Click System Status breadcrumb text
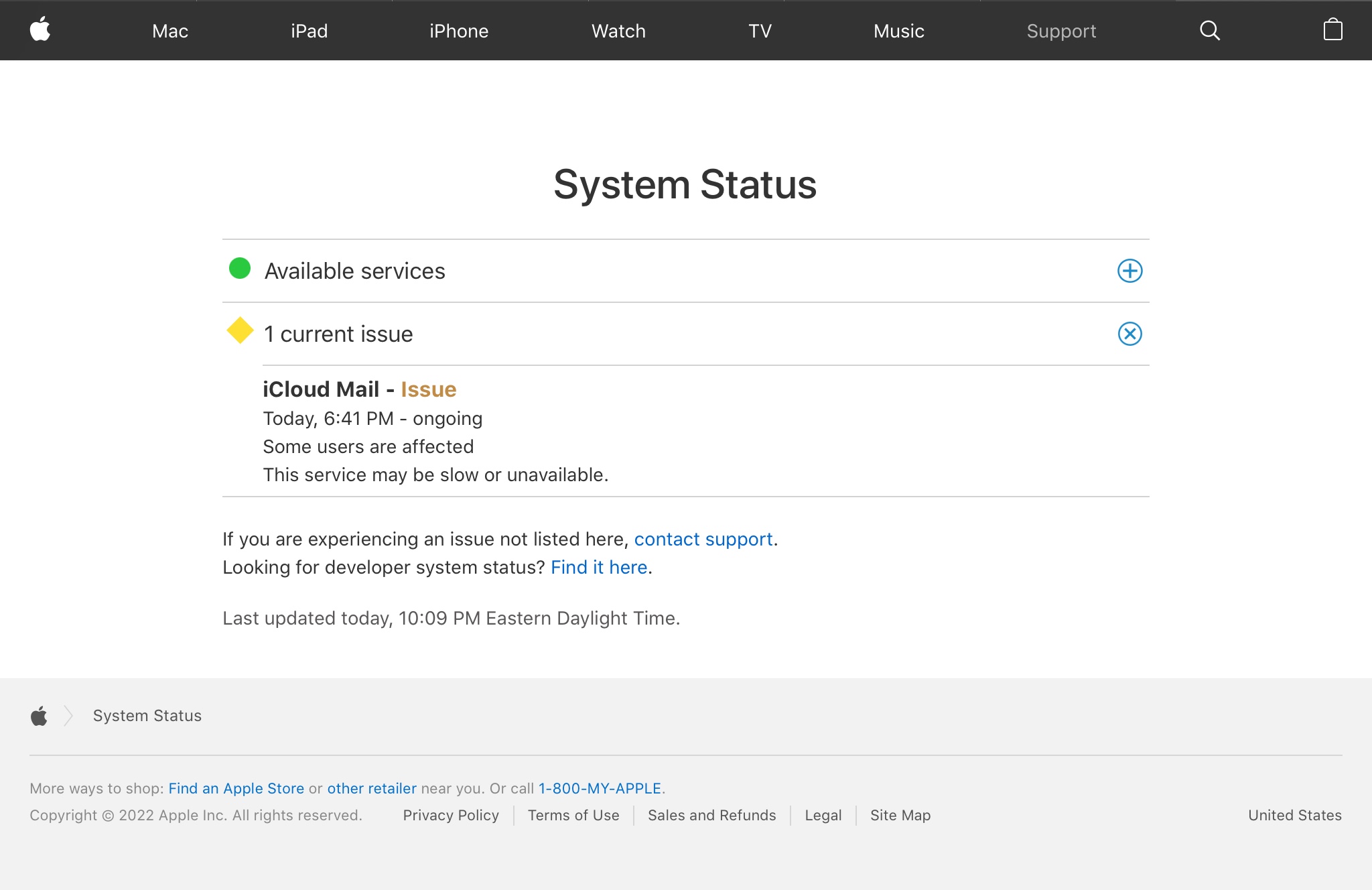This screenshot has width=1372, height=890. [x=147, y=716]
